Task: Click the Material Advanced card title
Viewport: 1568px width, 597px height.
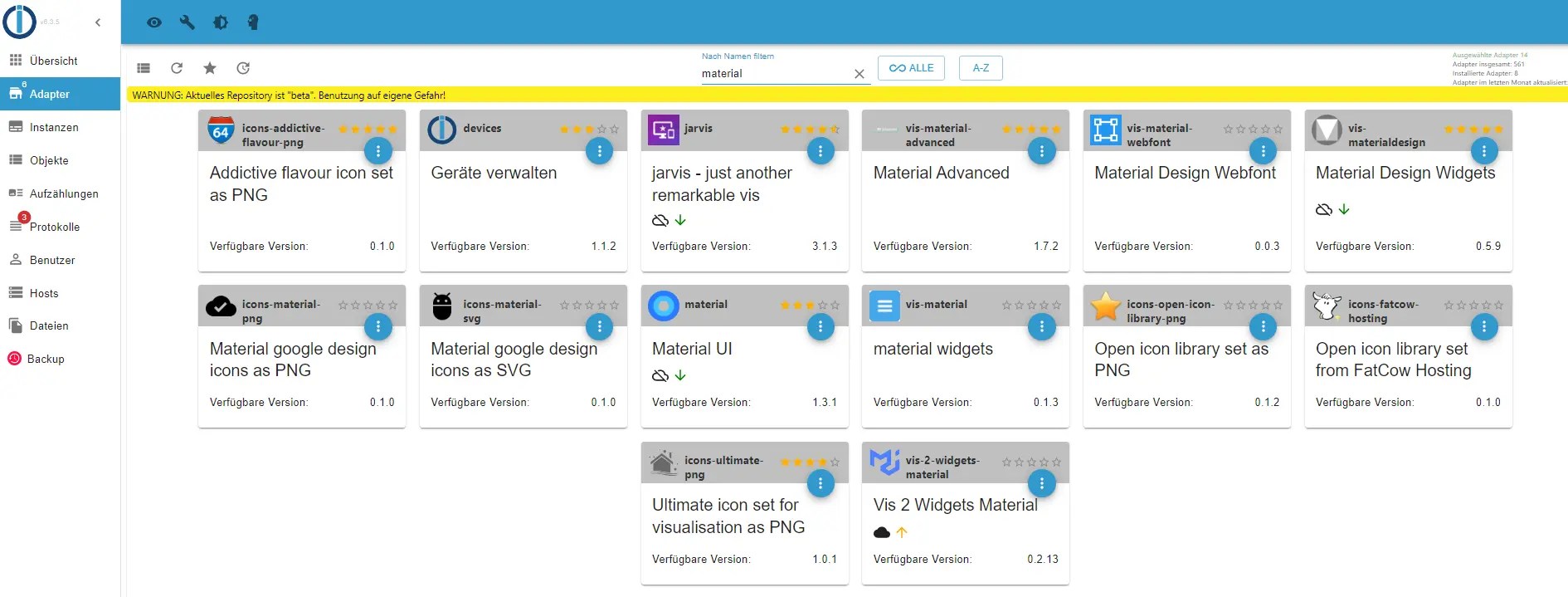Action: pos(942,173)
